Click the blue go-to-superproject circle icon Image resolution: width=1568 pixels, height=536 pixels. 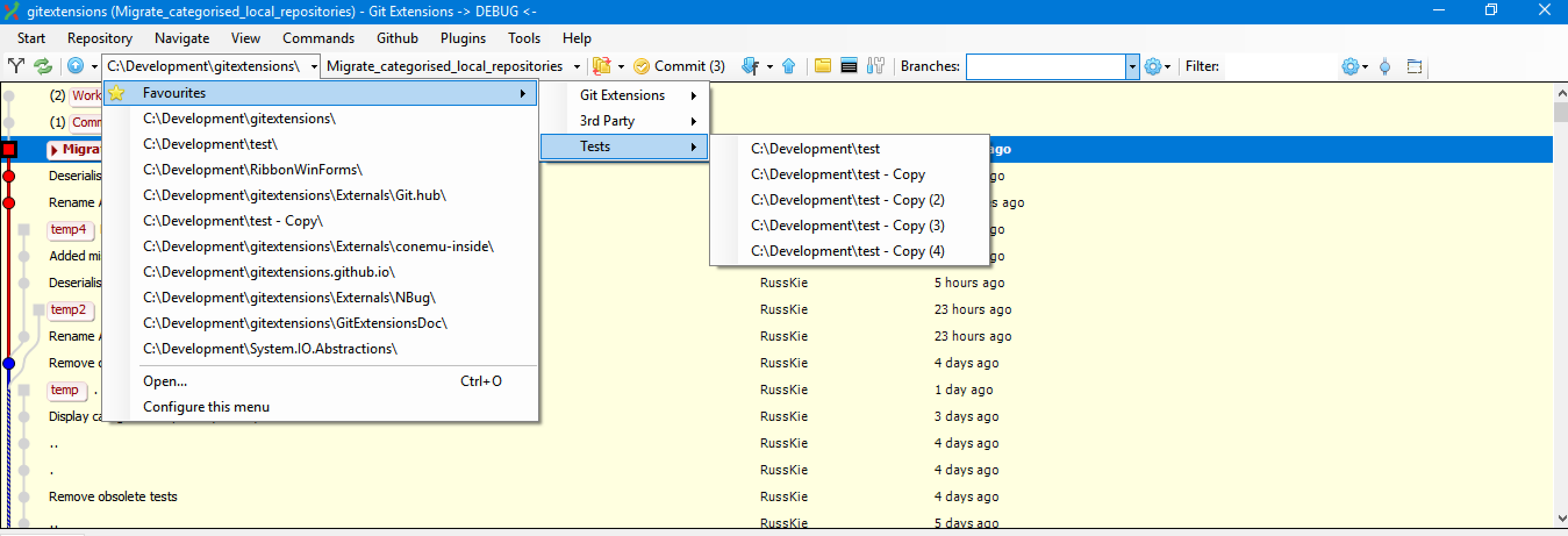point(75,66)
